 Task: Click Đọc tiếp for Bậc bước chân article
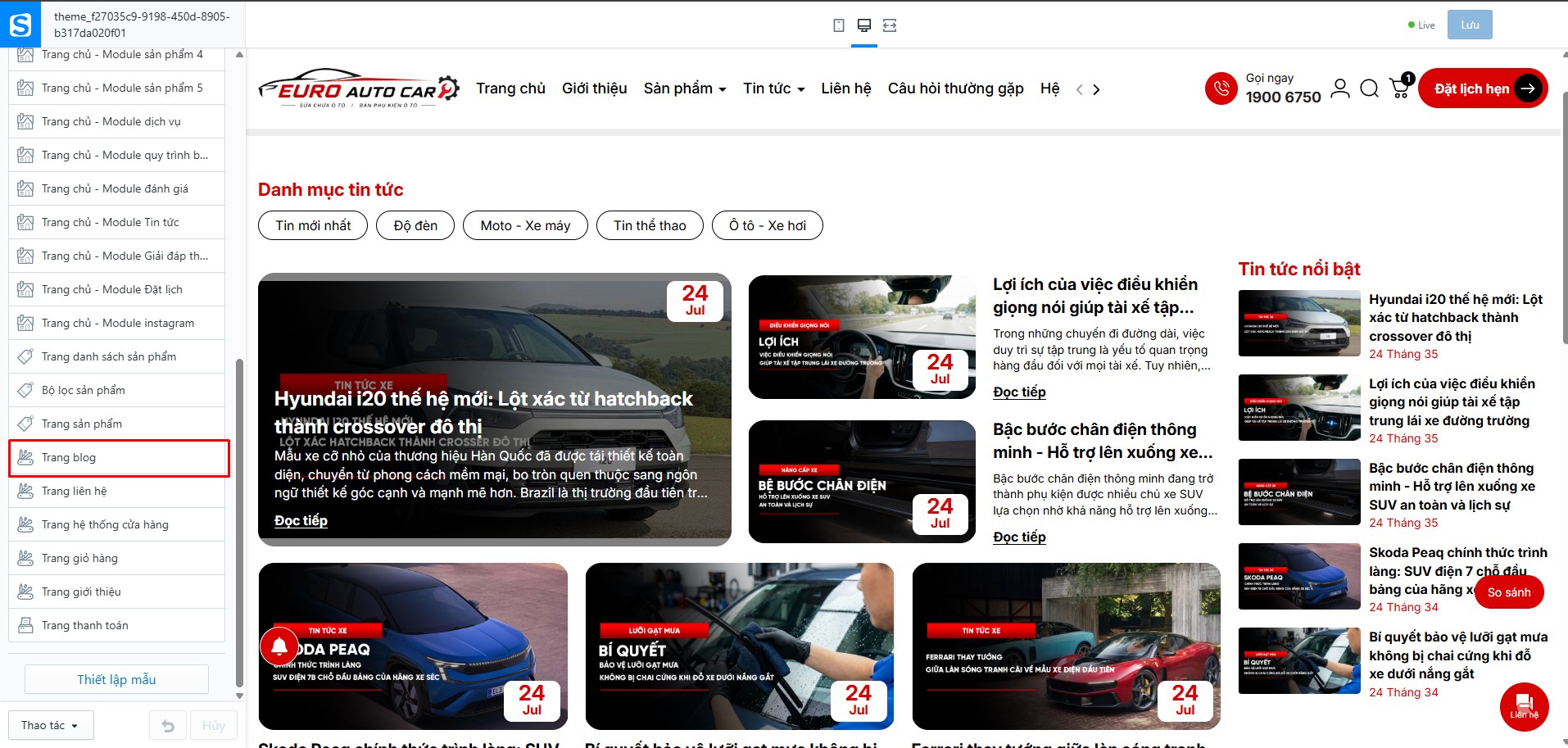[x=1019, y=537]
